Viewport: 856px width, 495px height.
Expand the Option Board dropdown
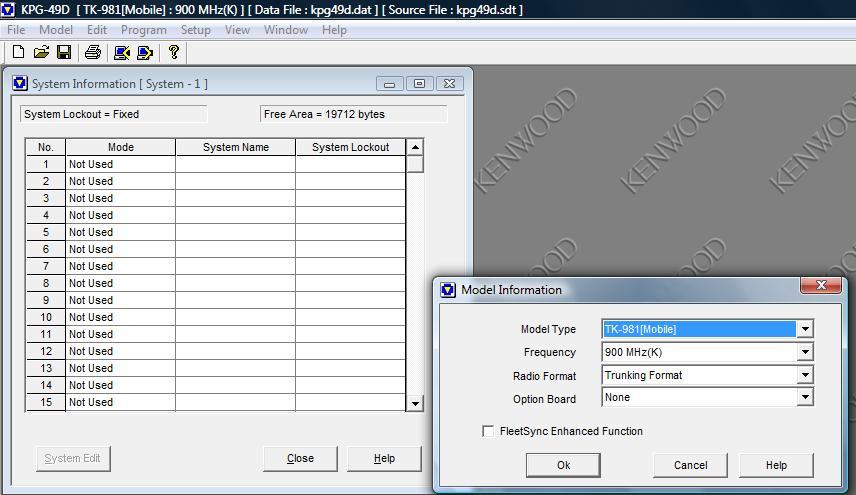coord(805,397)
